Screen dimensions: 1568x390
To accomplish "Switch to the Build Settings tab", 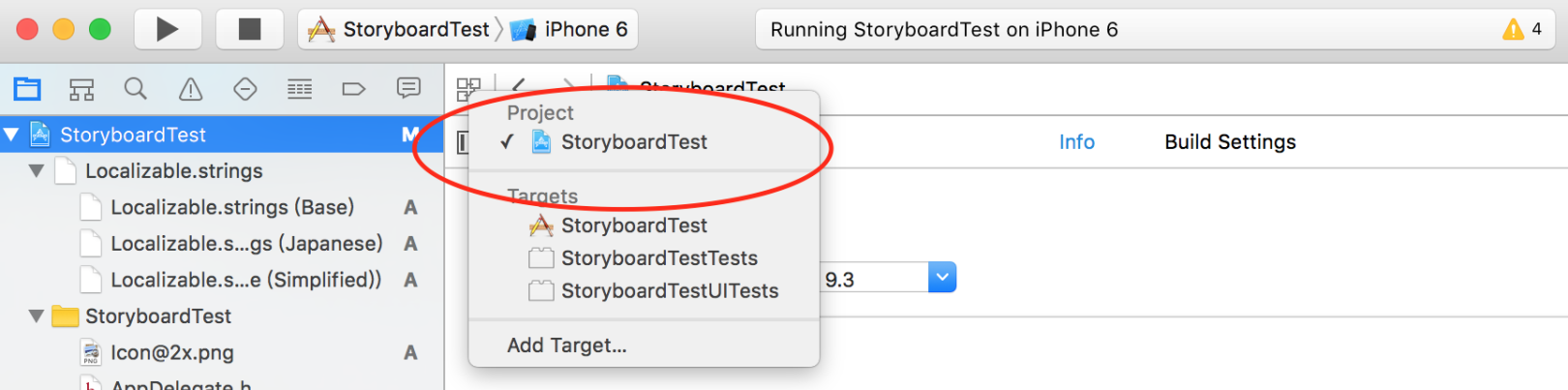I will coord(1229,142).
